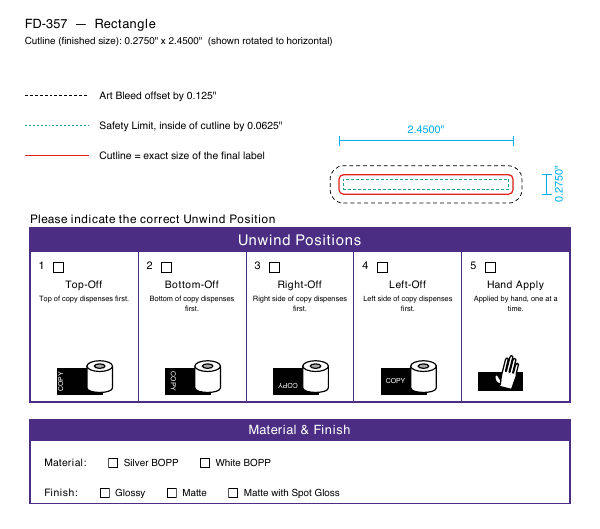600x529 pixels.
Task: Click the Cutline finished size text line
Action: point(178,41)
